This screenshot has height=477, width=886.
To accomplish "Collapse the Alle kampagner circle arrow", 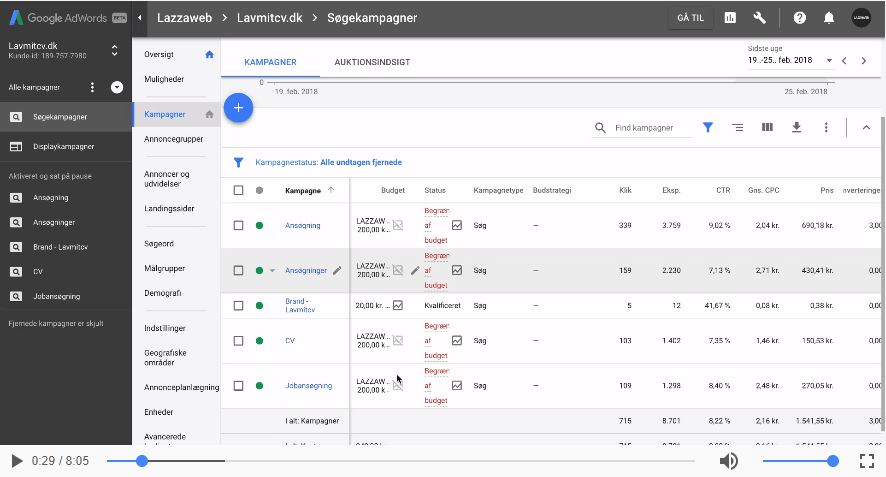I will (117, 87).
